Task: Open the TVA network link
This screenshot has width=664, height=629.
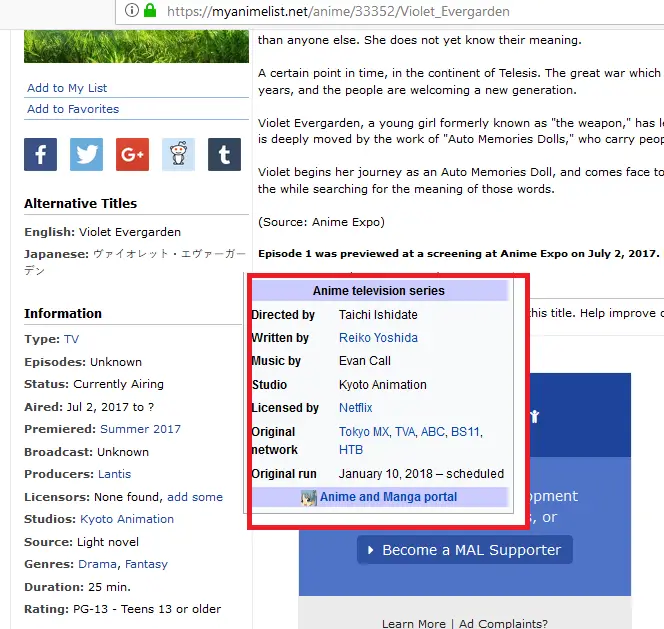Action: point(405,432)
